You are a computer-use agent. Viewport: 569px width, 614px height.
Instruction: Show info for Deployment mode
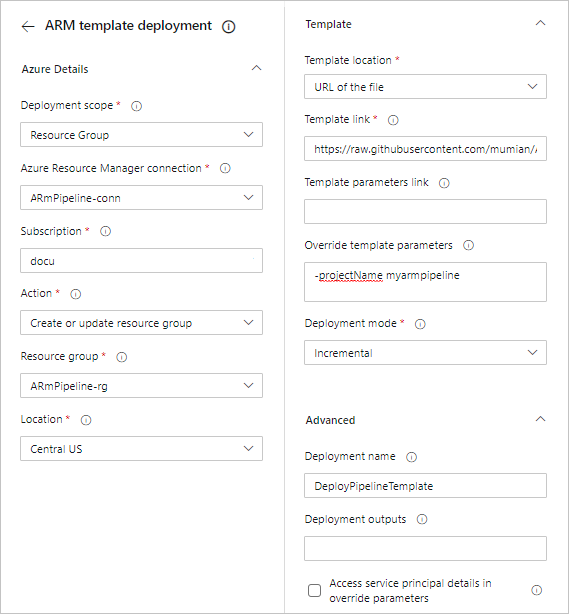click(x=420, y=324)
